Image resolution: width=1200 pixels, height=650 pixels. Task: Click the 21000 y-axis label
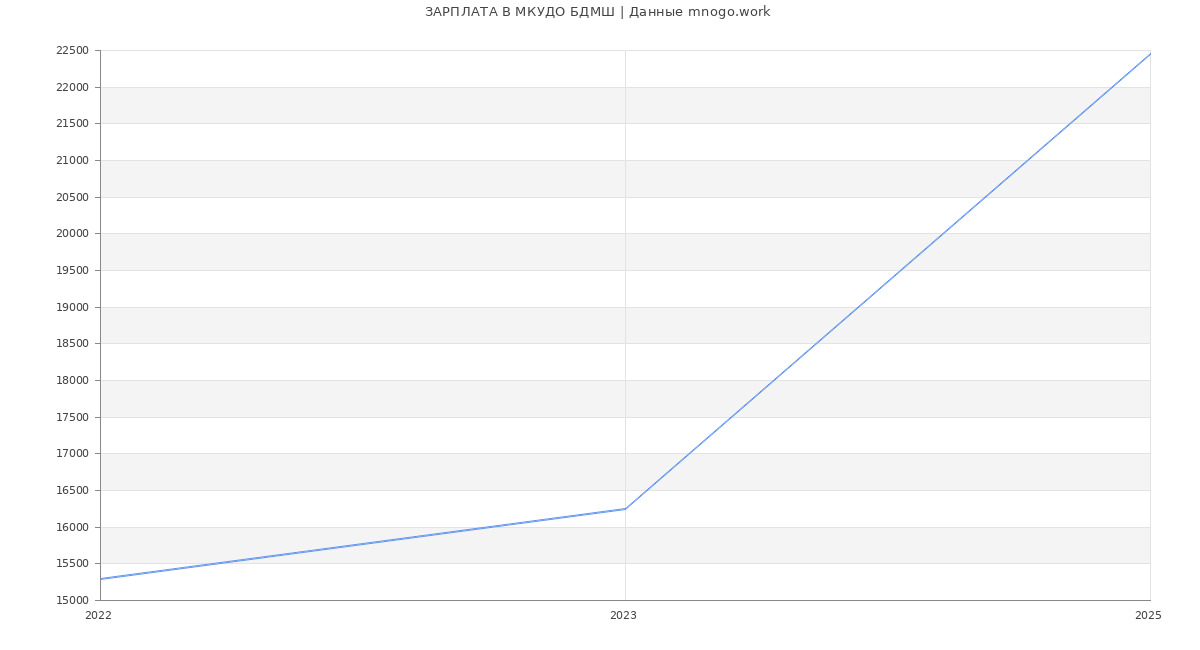(x=72, y=161)
